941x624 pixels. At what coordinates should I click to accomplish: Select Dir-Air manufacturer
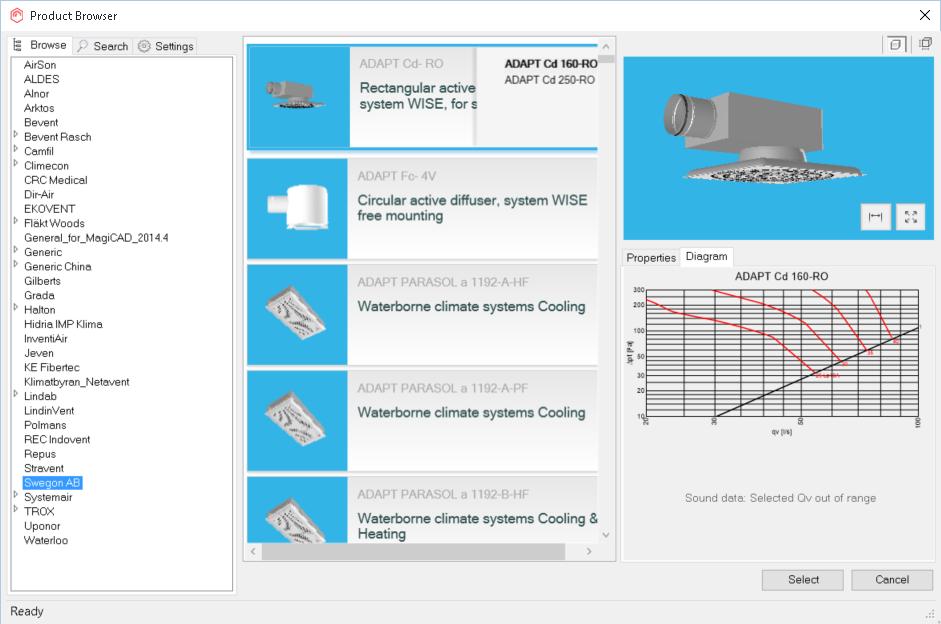click(x=39, y=194)
